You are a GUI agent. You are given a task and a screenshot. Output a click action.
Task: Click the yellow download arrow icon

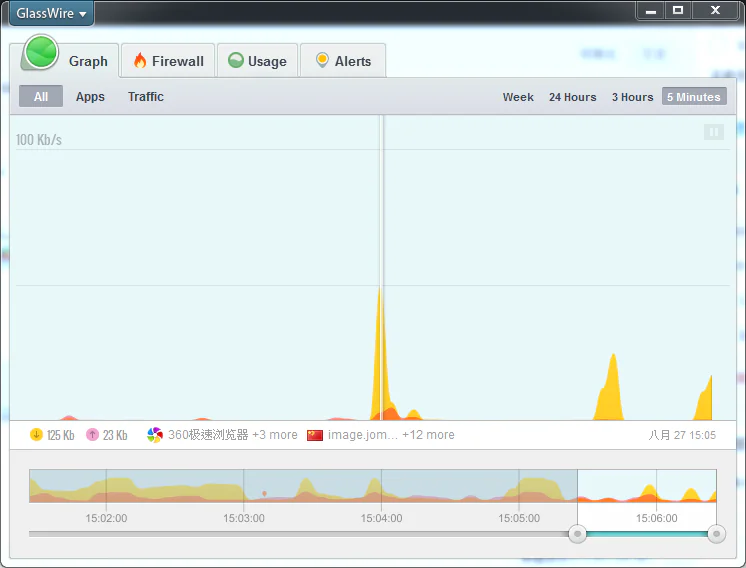(36, 435)
